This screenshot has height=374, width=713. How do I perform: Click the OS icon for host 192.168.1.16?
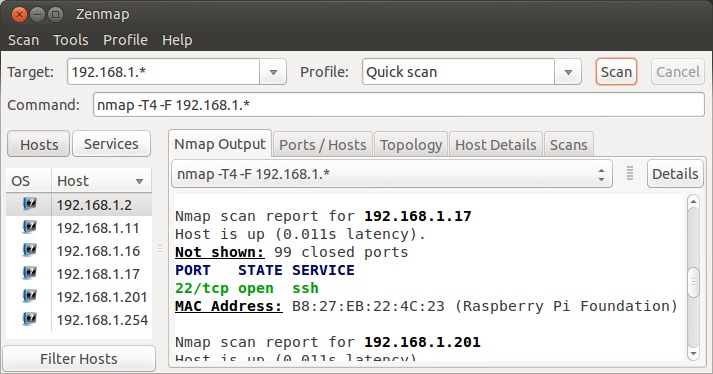click(30, 250)
